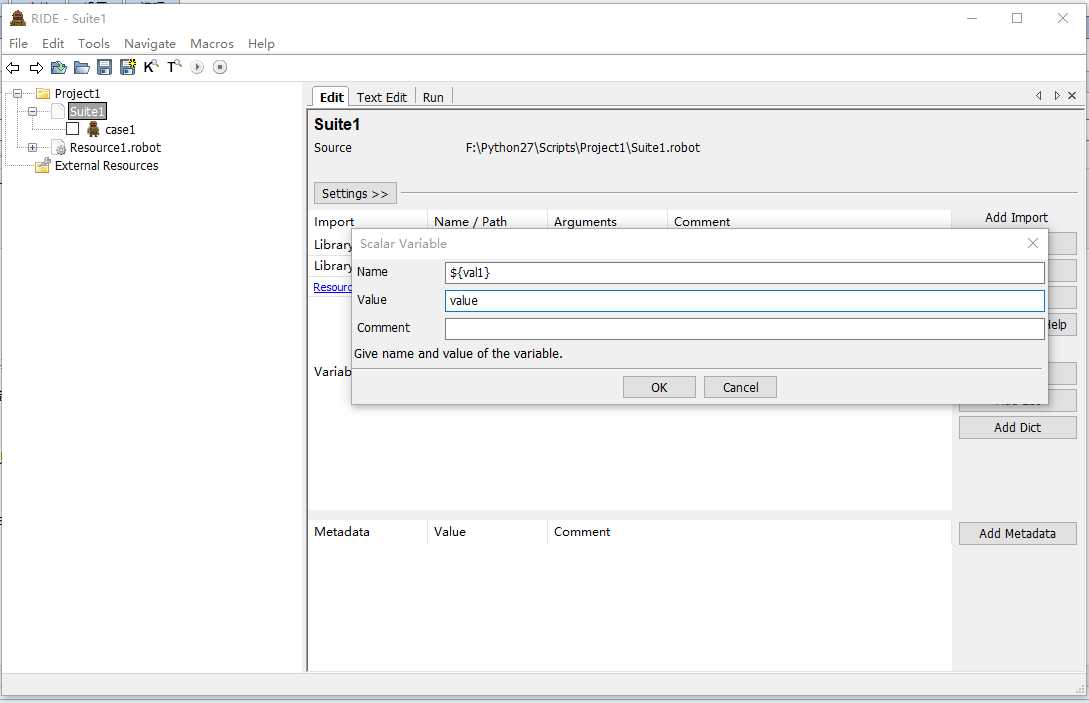Open the Resource link in the import list
Screen dimensions: 1089x703
[x=333, y=287]
